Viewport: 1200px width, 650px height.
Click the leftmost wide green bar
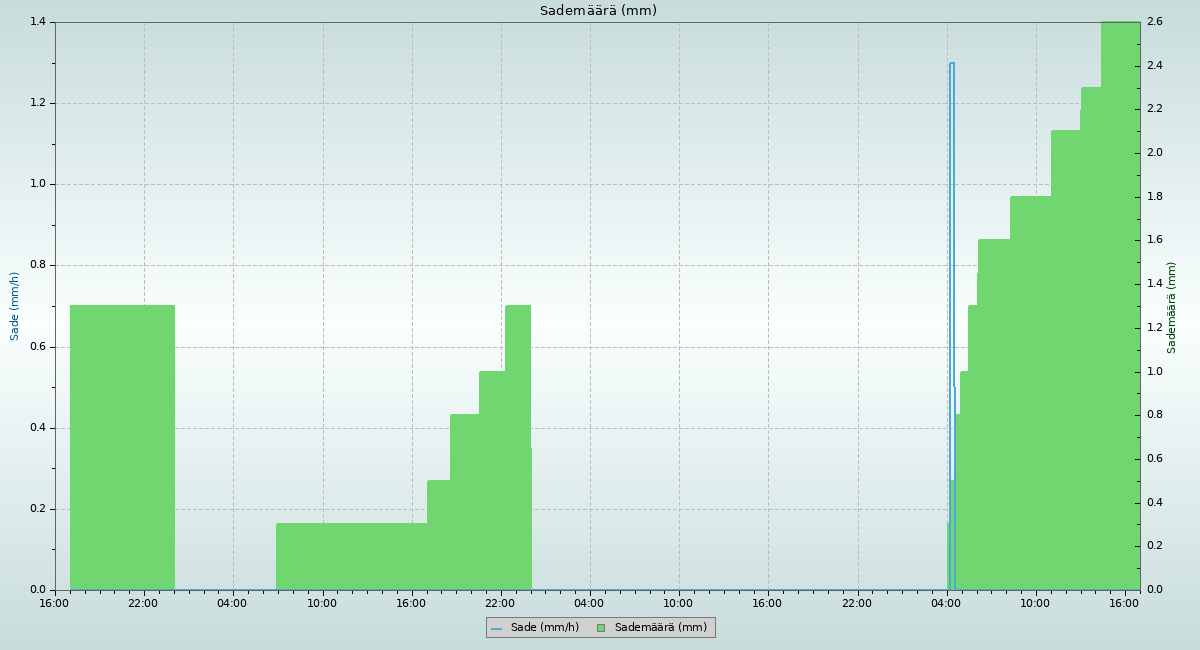coord(122,448)
